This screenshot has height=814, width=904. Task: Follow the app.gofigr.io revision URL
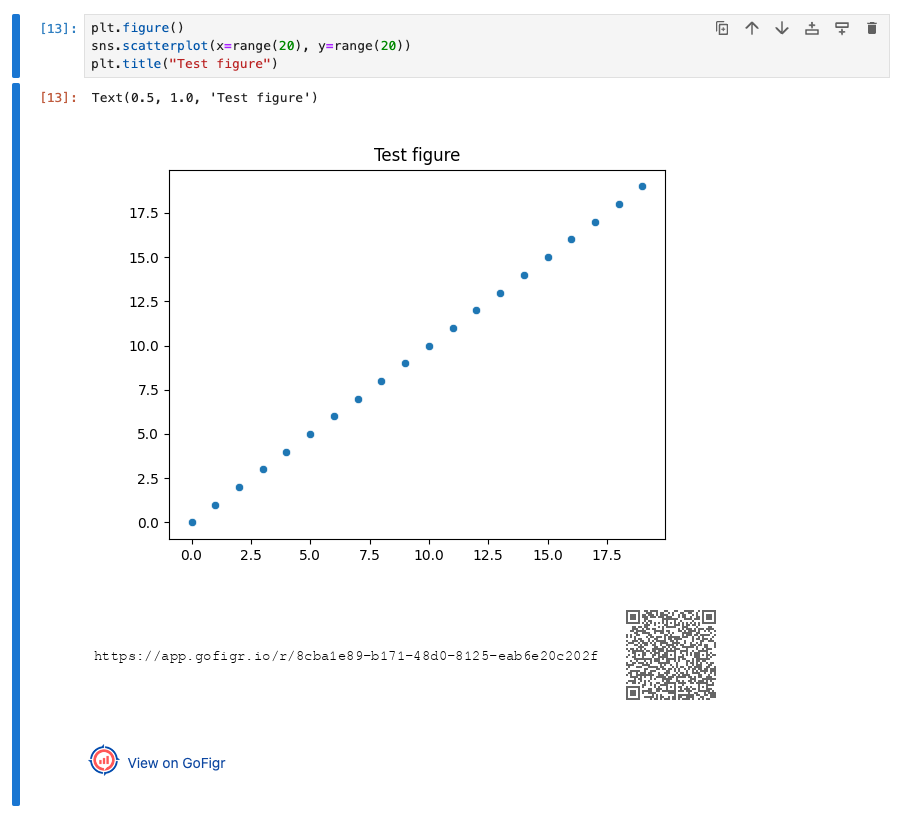(345, 655)
